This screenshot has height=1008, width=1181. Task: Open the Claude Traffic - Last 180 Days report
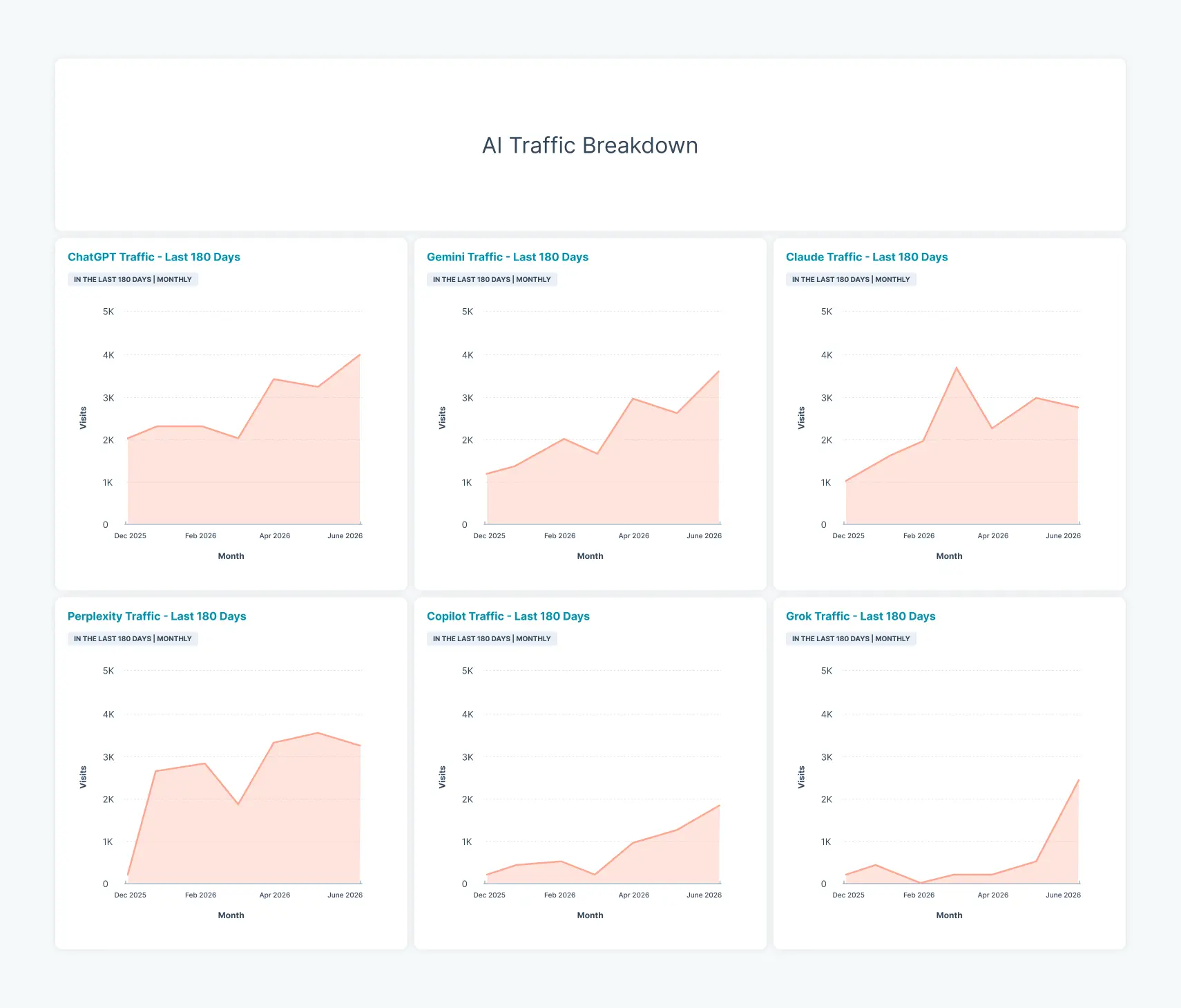click(x=867, y=257)
